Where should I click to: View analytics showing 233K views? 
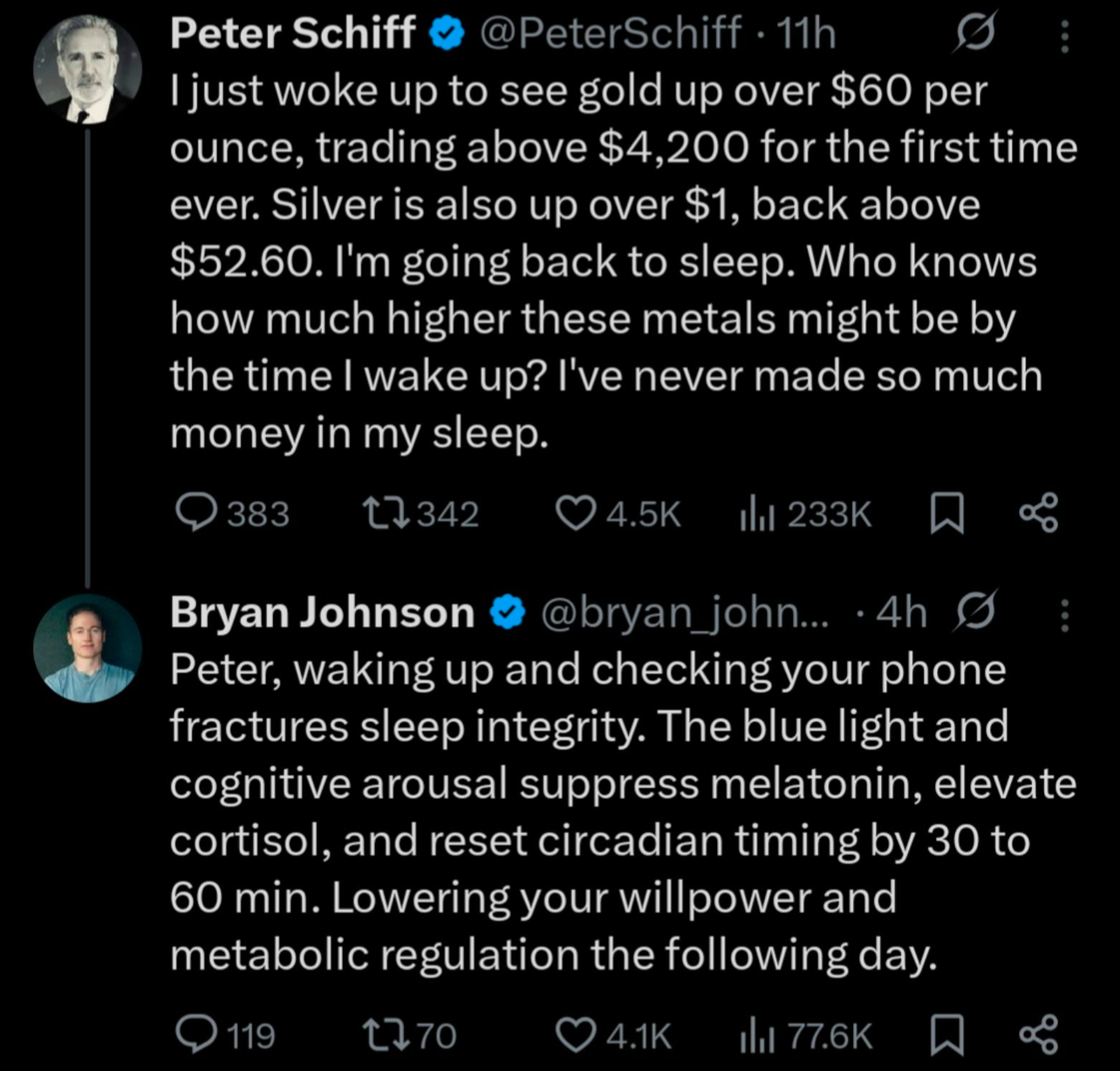804,514
